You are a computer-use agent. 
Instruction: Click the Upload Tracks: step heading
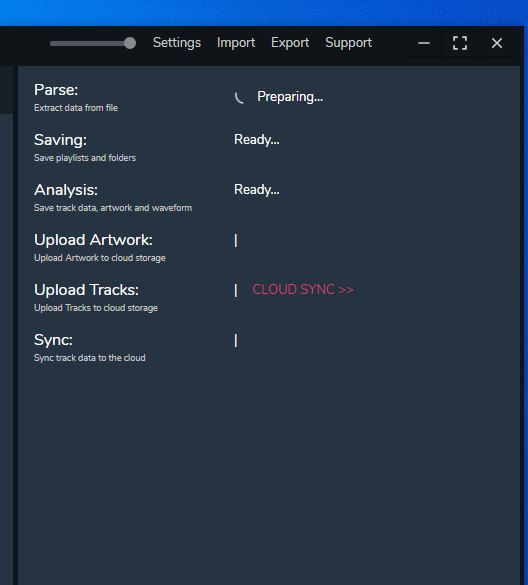[87, 290]
